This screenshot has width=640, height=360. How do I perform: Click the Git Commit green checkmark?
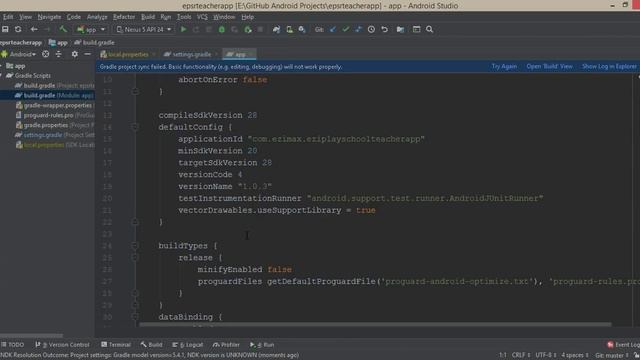346,29
